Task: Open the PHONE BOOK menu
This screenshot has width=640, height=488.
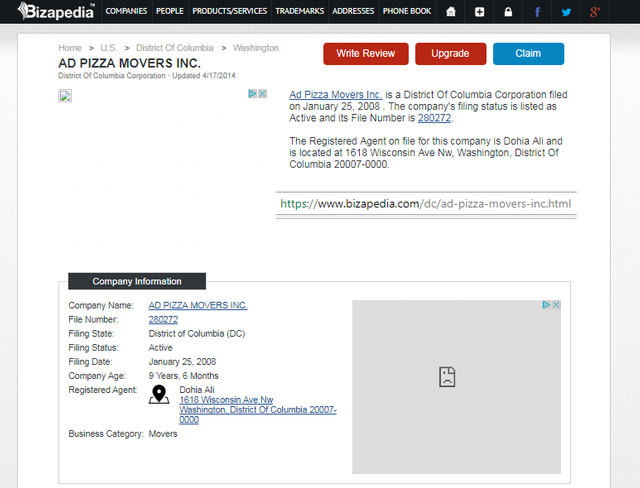Action: [x=407, y=11]
